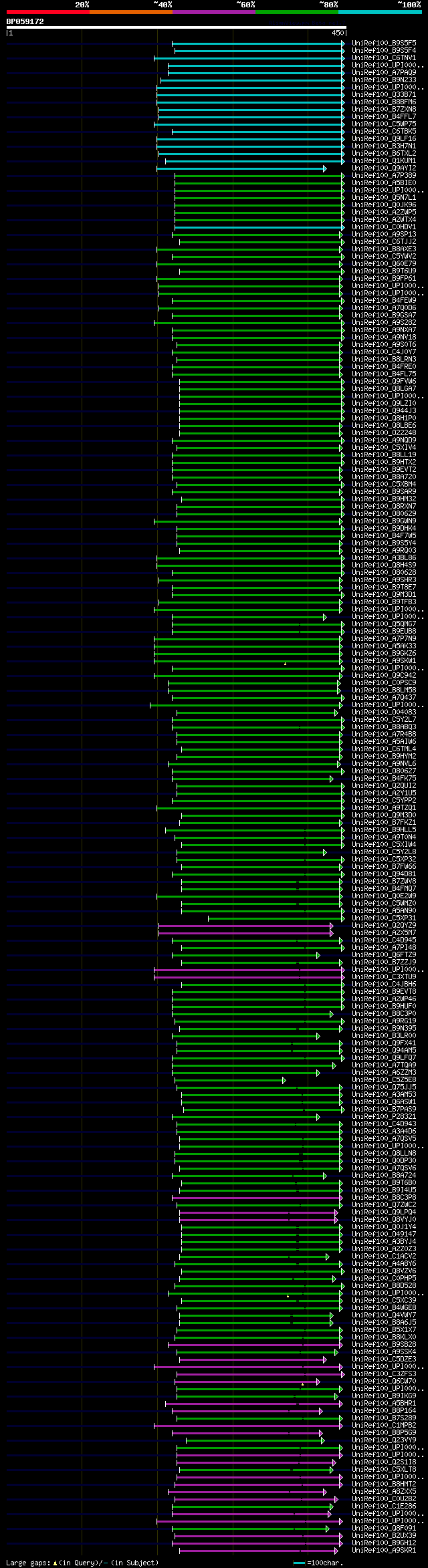Screen dimensions: 428x1568
Task: Click the cyan ~100% identity legend segment
Action: pos(380,11)
